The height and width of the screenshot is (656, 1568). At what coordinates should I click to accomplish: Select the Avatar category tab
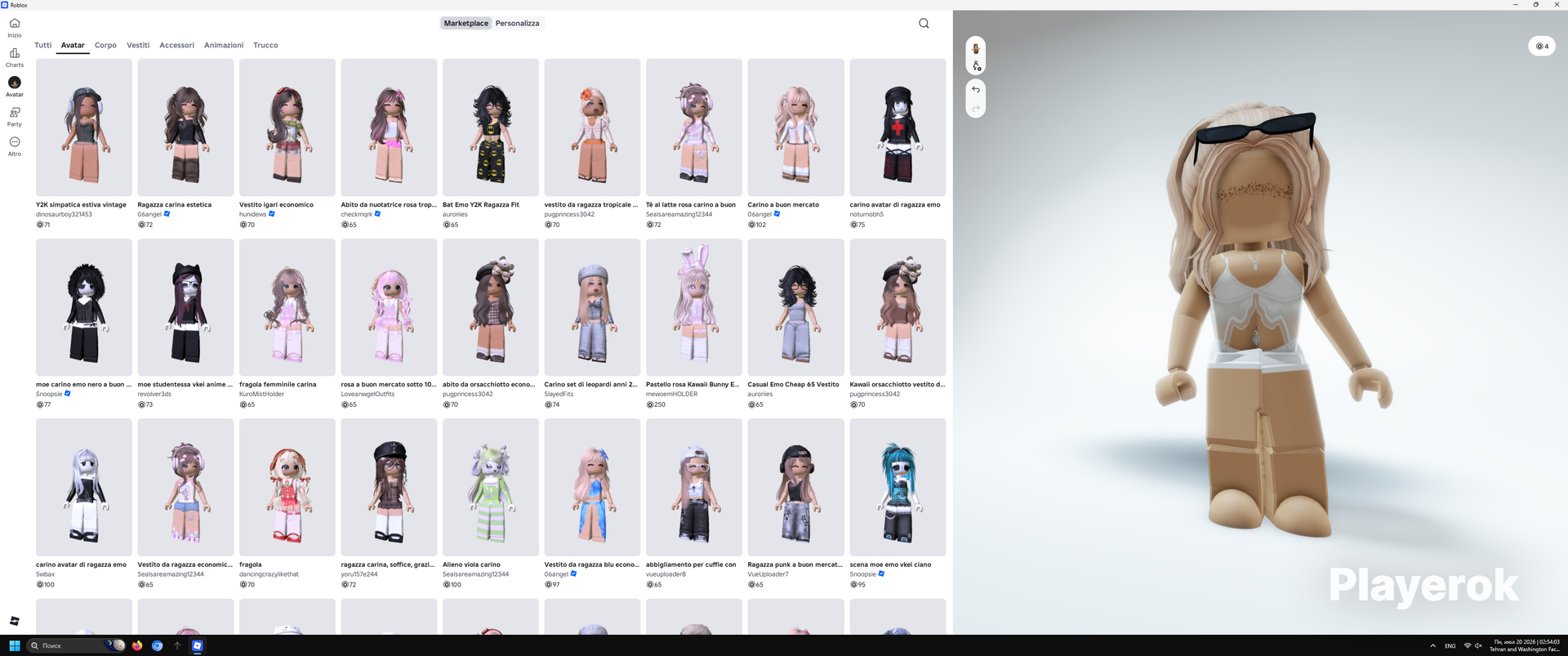pyautogui.click(x=73, y=46)
